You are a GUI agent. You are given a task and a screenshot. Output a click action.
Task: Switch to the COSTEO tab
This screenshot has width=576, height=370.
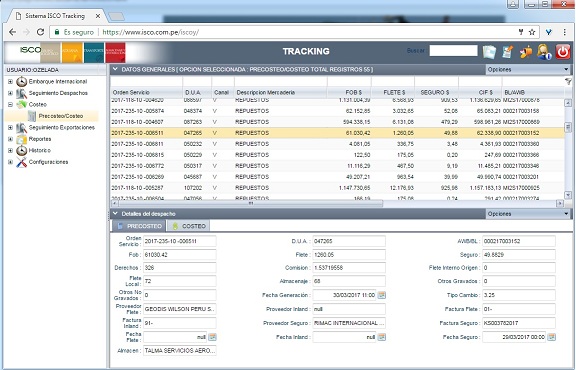(x=189, y=226)
